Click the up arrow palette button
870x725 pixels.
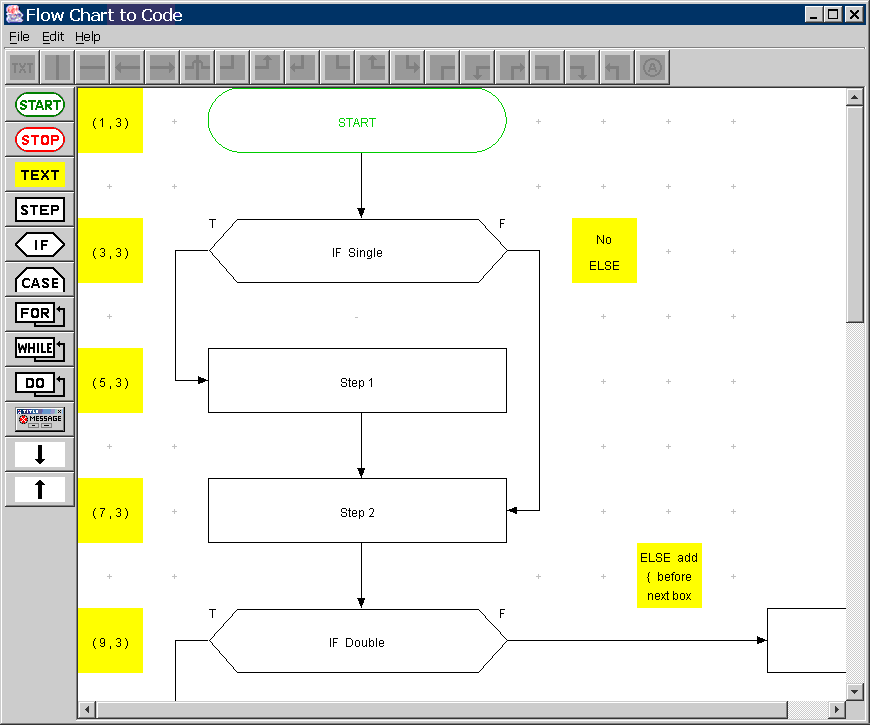pos(40,489)
